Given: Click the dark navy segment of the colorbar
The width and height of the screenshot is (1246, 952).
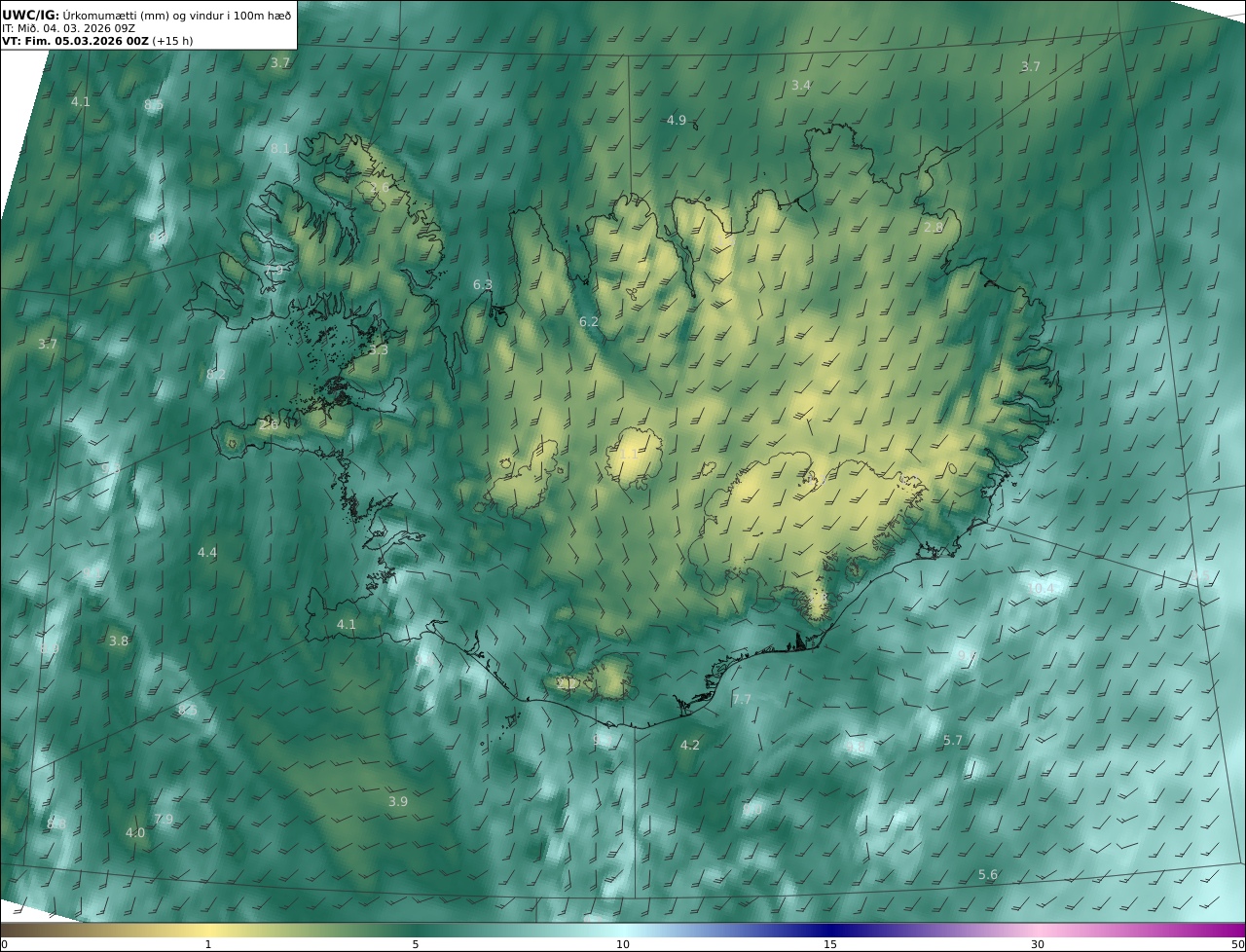Looking at the screenshot, I should coord(830,931).
